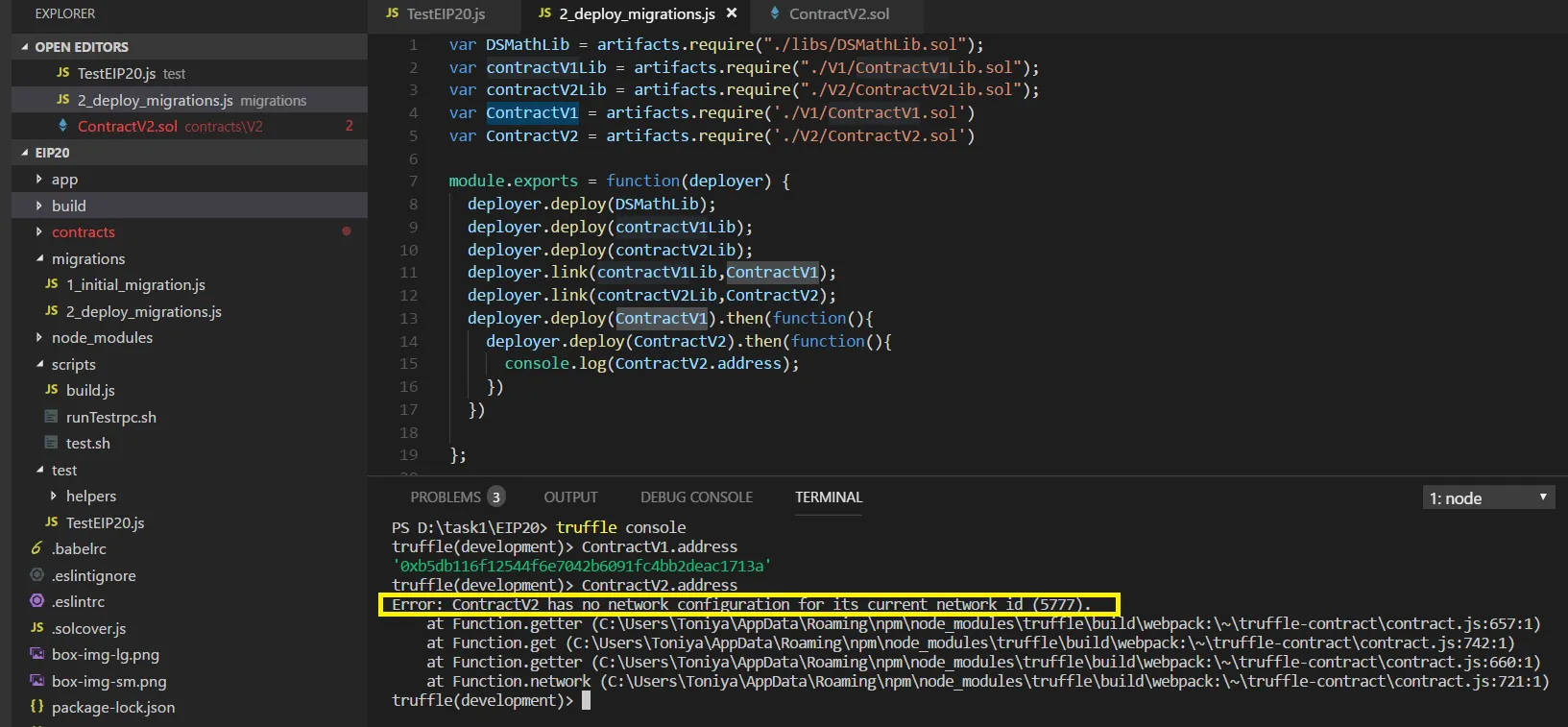Viewport: 1568px width, 727px height.
Task: Click line number 7 in editor gutter
Action: coord(413,182)
